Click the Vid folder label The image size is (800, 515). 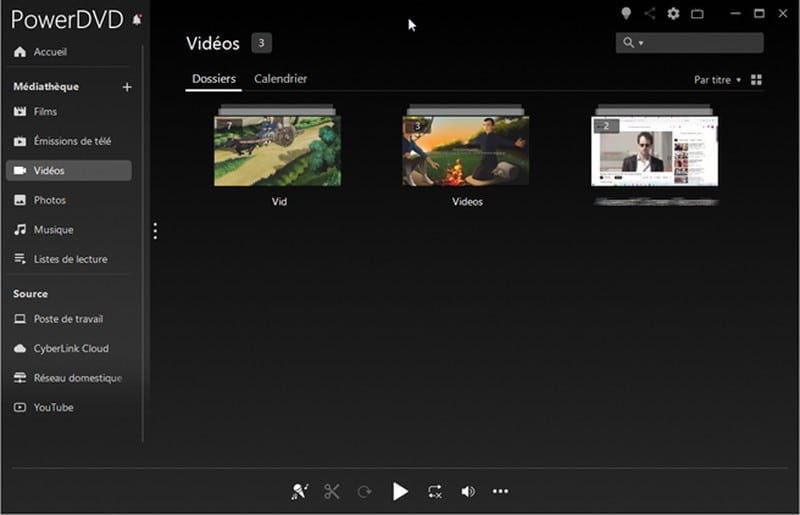[x=279, y=202]
